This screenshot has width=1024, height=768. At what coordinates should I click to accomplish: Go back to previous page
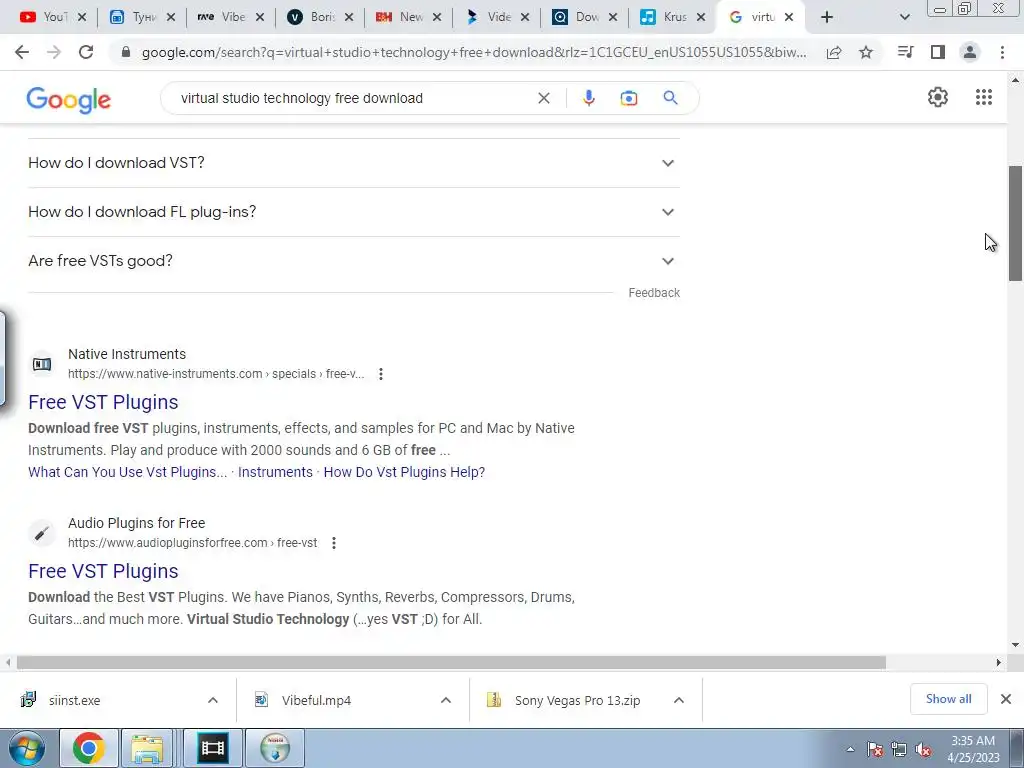click(x=22, y=52)
